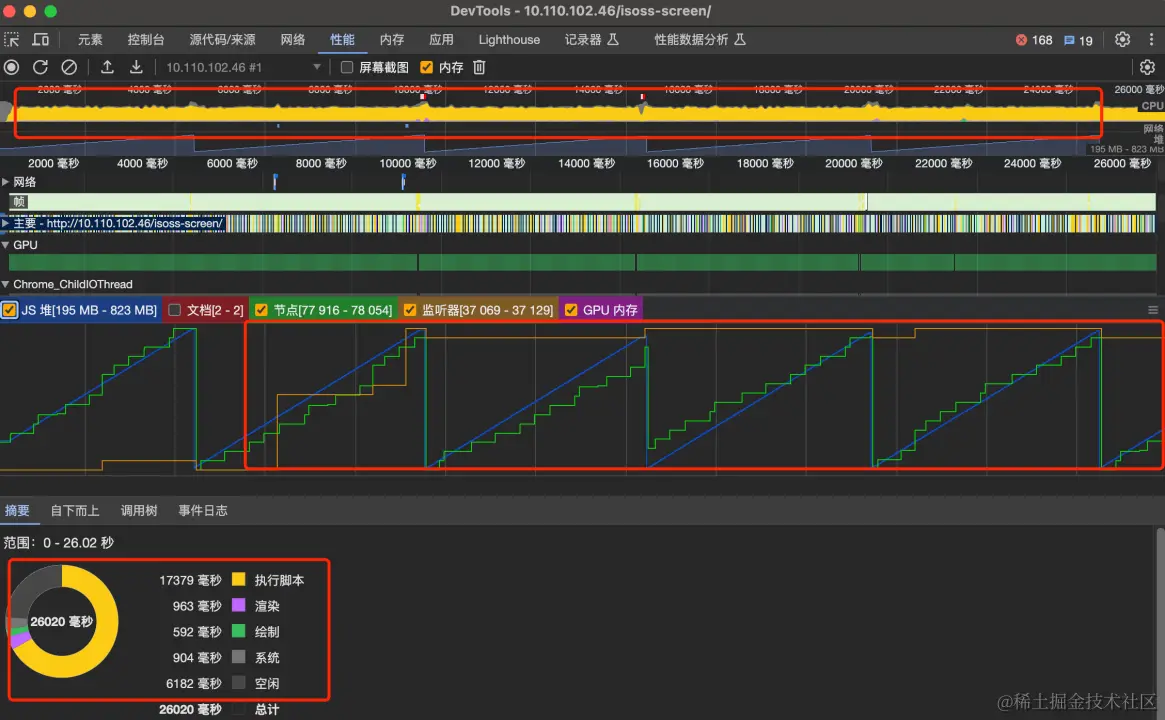Screen dimensions: 1165x720
Task: Click the green 绘制 legend swatch
Action: point(238,631)
